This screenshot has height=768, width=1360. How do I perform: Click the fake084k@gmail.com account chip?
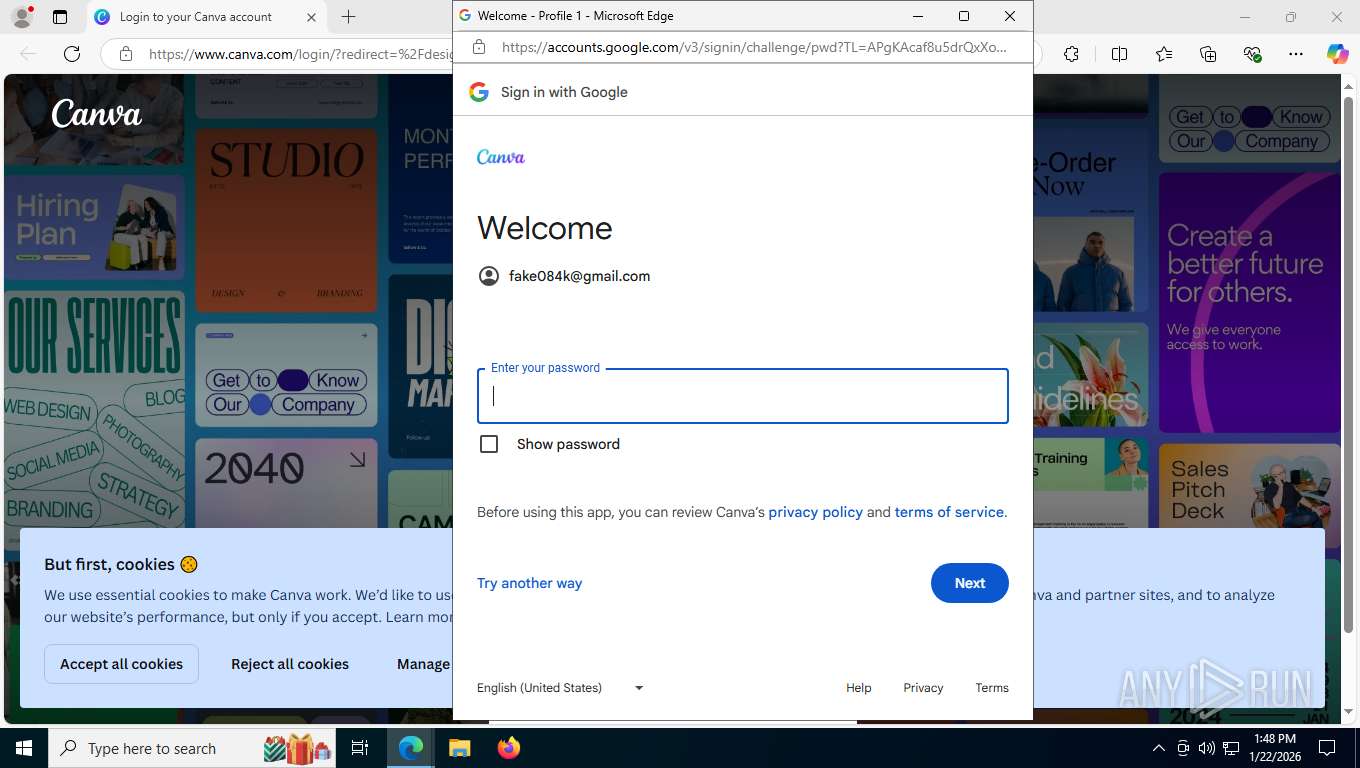(565, 276)
